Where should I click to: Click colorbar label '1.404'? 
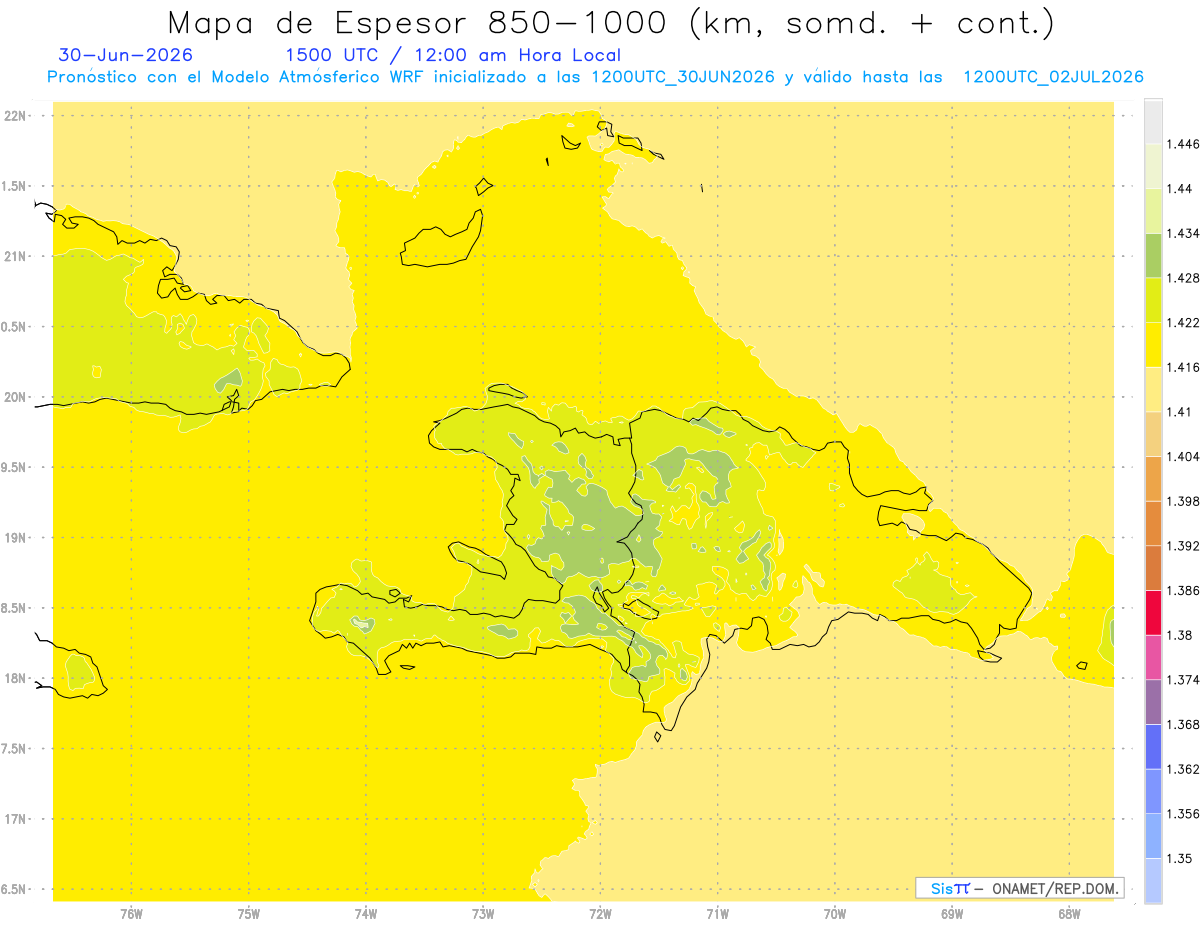[1183, 456]
